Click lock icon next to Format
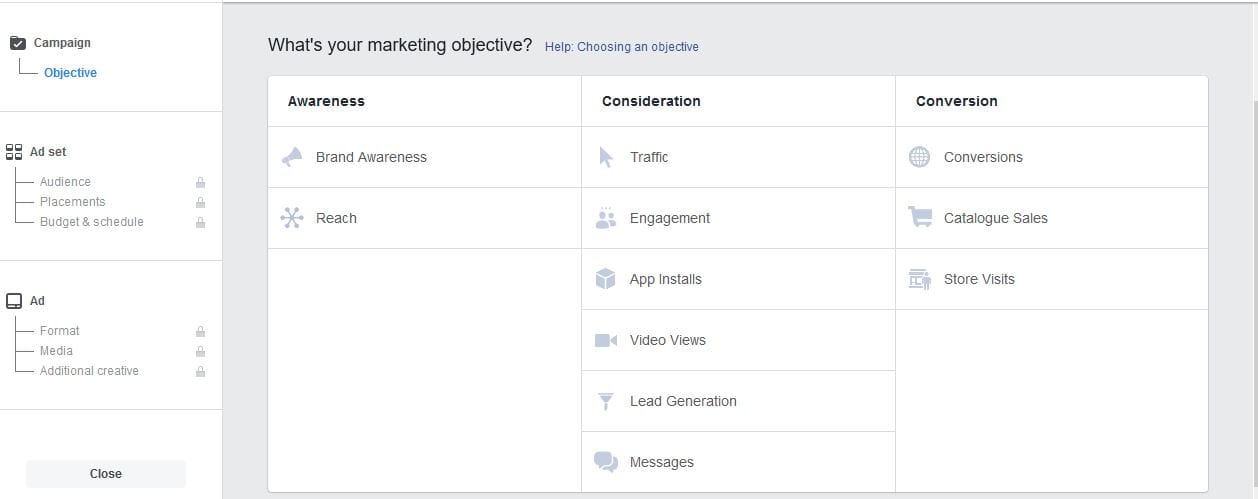Screen dimensions: 1258x499 point(201,331)
